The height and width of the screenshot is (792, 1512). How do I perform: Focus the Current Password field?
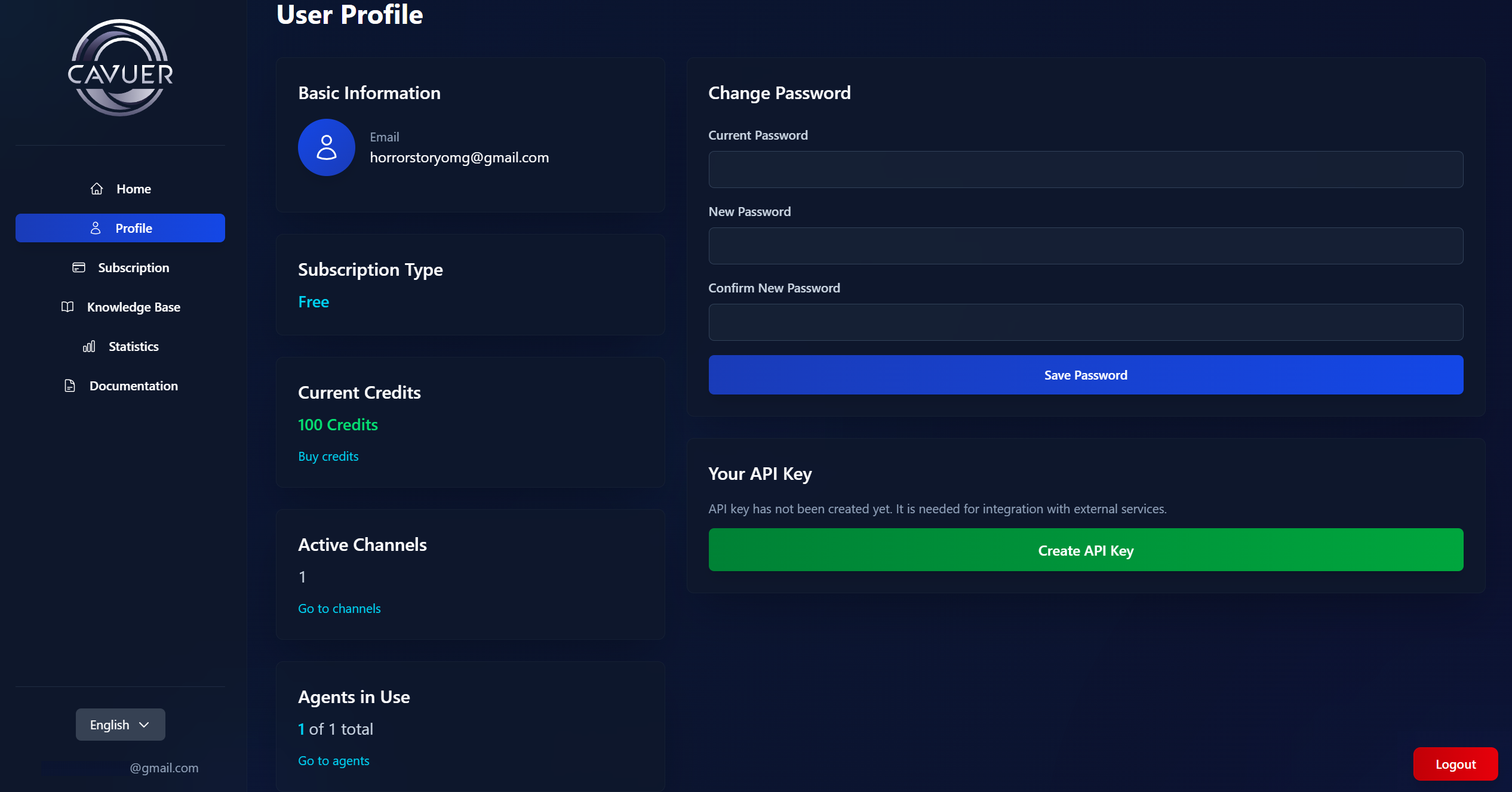(x=1085, y=170)
